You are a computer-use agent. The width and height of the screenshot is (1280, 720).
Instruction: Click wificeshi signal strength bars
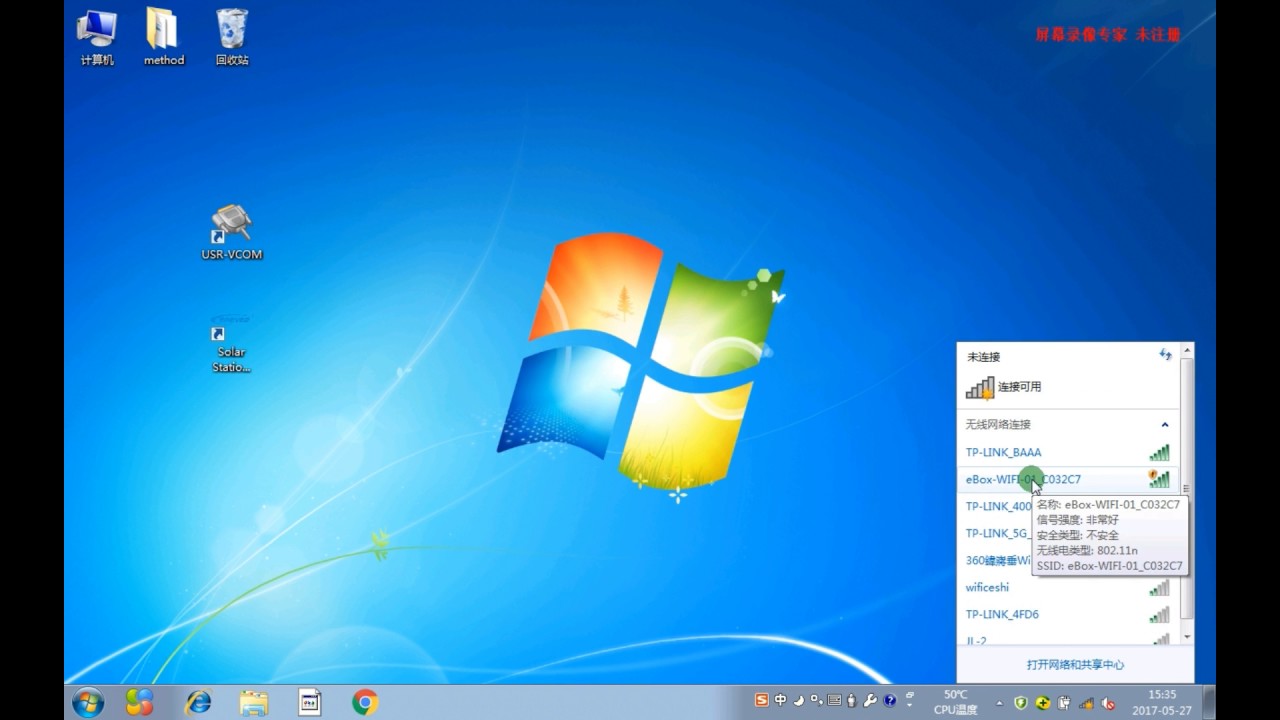pyautogui.click(x=1159, y=587)
